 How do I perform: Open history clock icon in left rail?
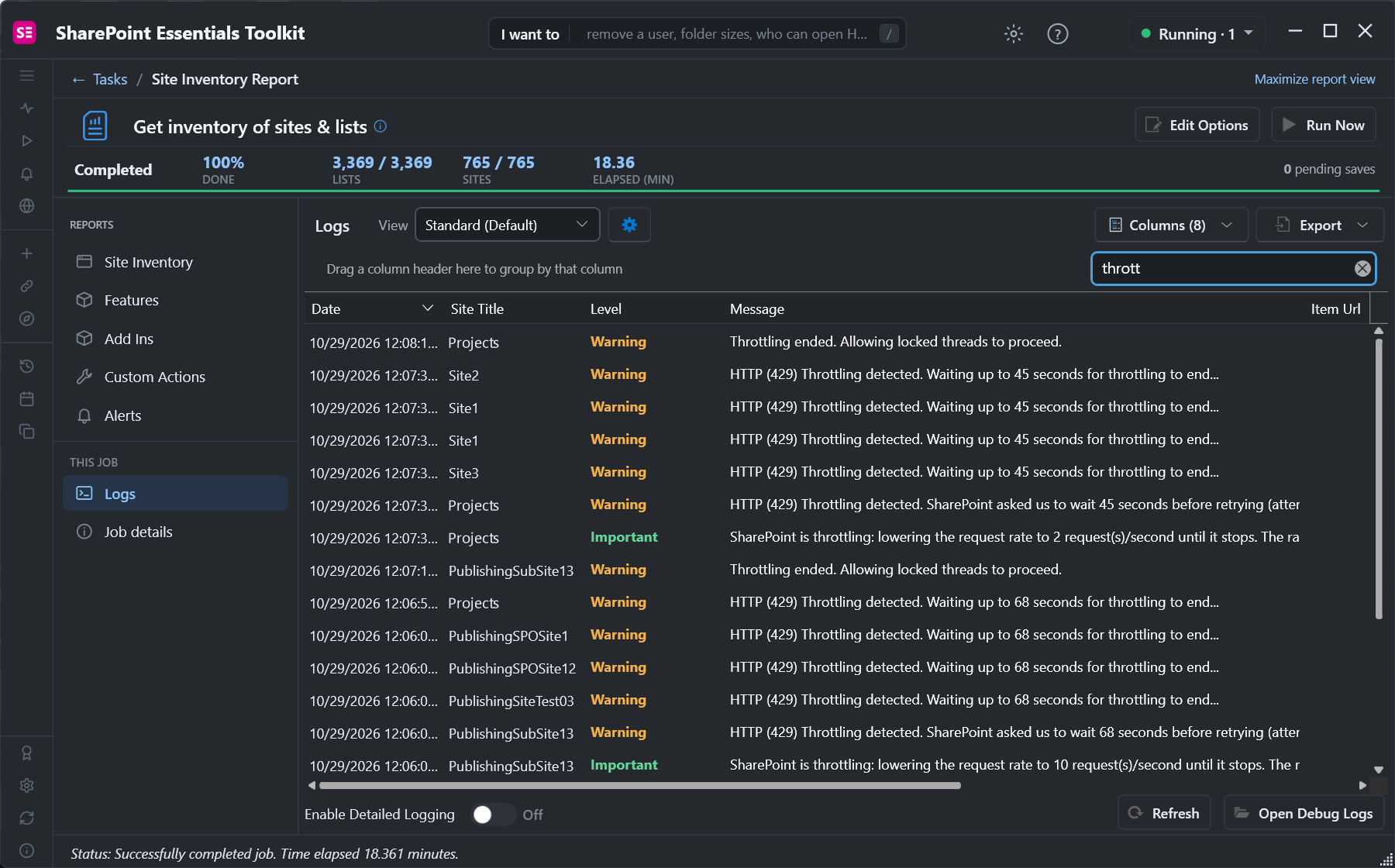[26, 366]
